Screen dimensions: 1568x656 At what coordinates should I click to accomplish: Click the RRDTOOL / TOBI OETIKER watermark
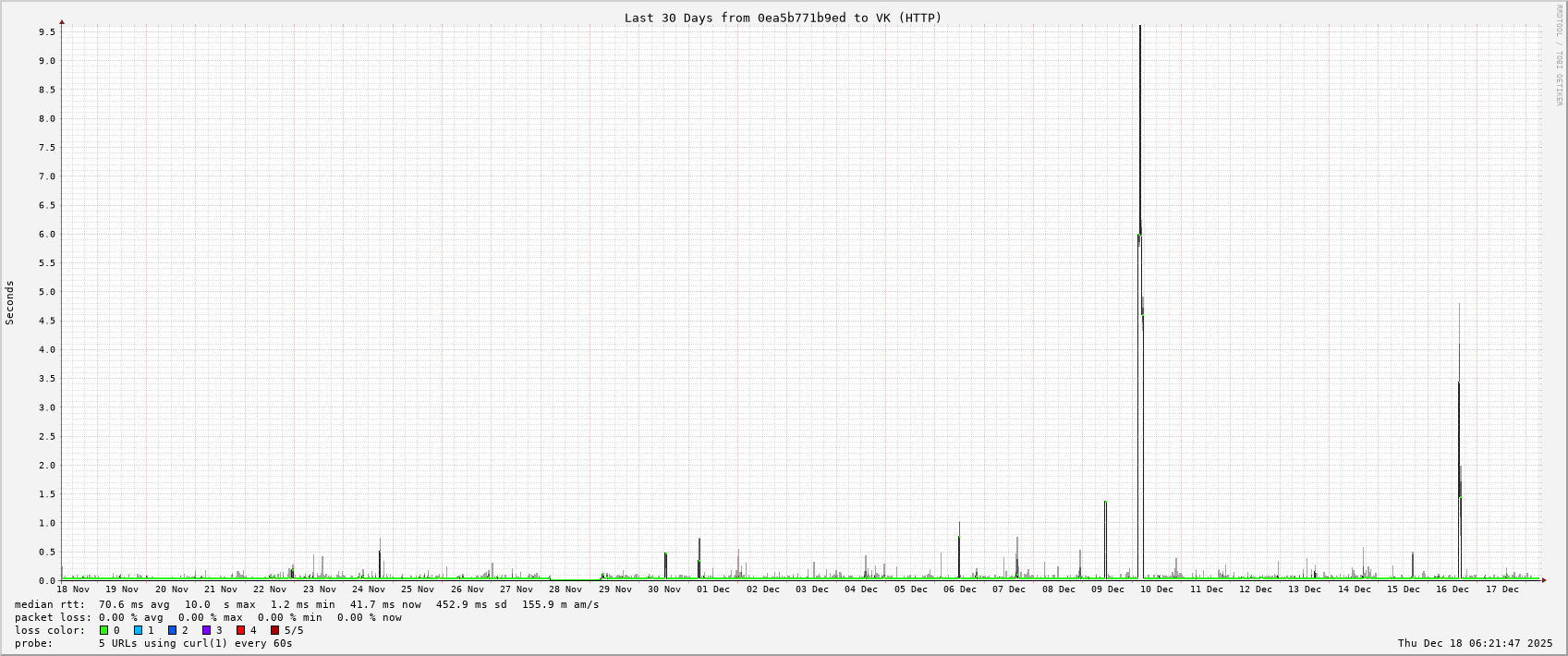click(x=1559, y=55)
